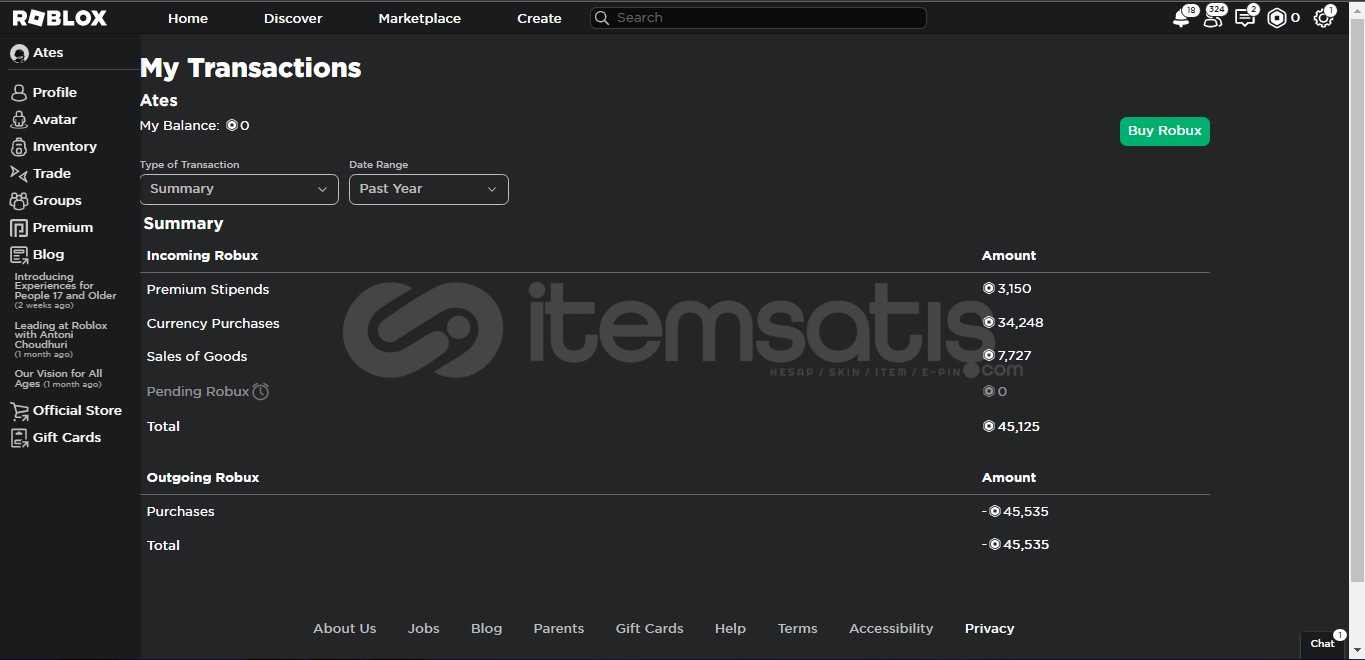Click the Roblox logo in the header

[x=59, y=18]
